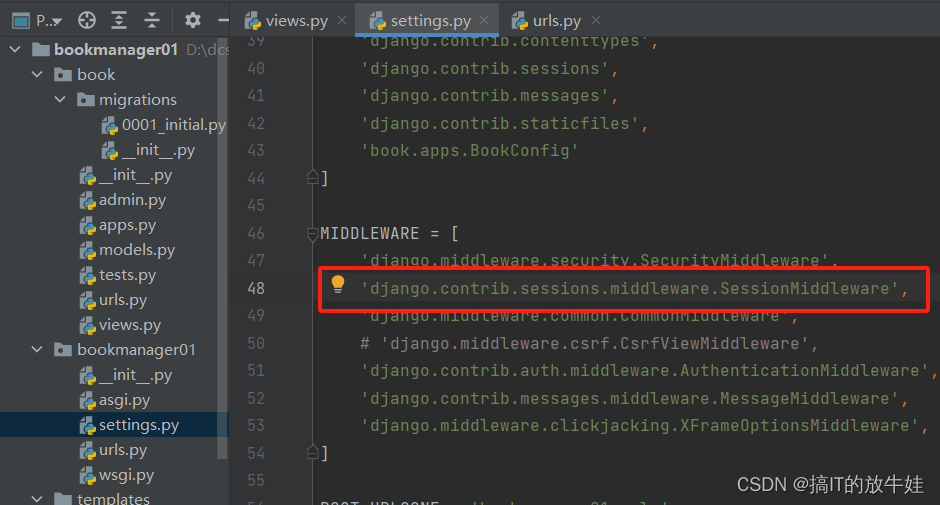Click fold end marker on line 44
Screen dimensions: 940x505
tap(312, 177)
